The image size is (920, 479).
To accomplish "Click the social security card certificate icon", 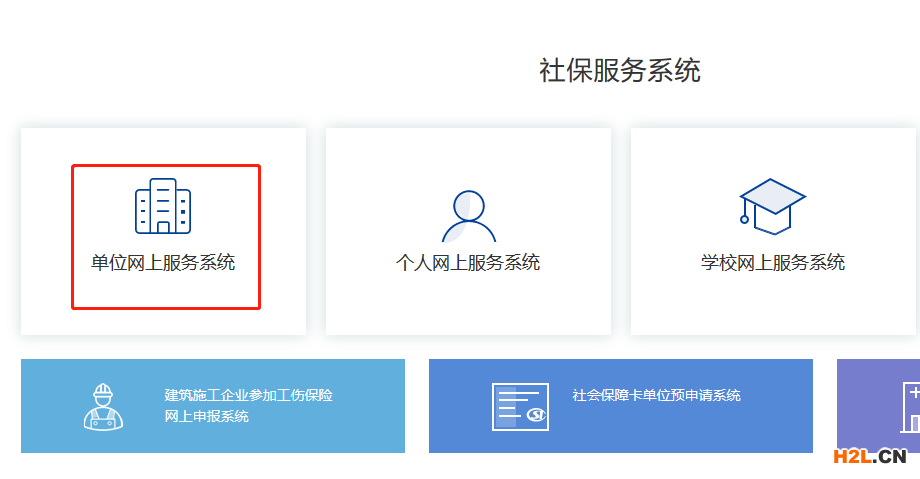I will click(x=520, y=406).
